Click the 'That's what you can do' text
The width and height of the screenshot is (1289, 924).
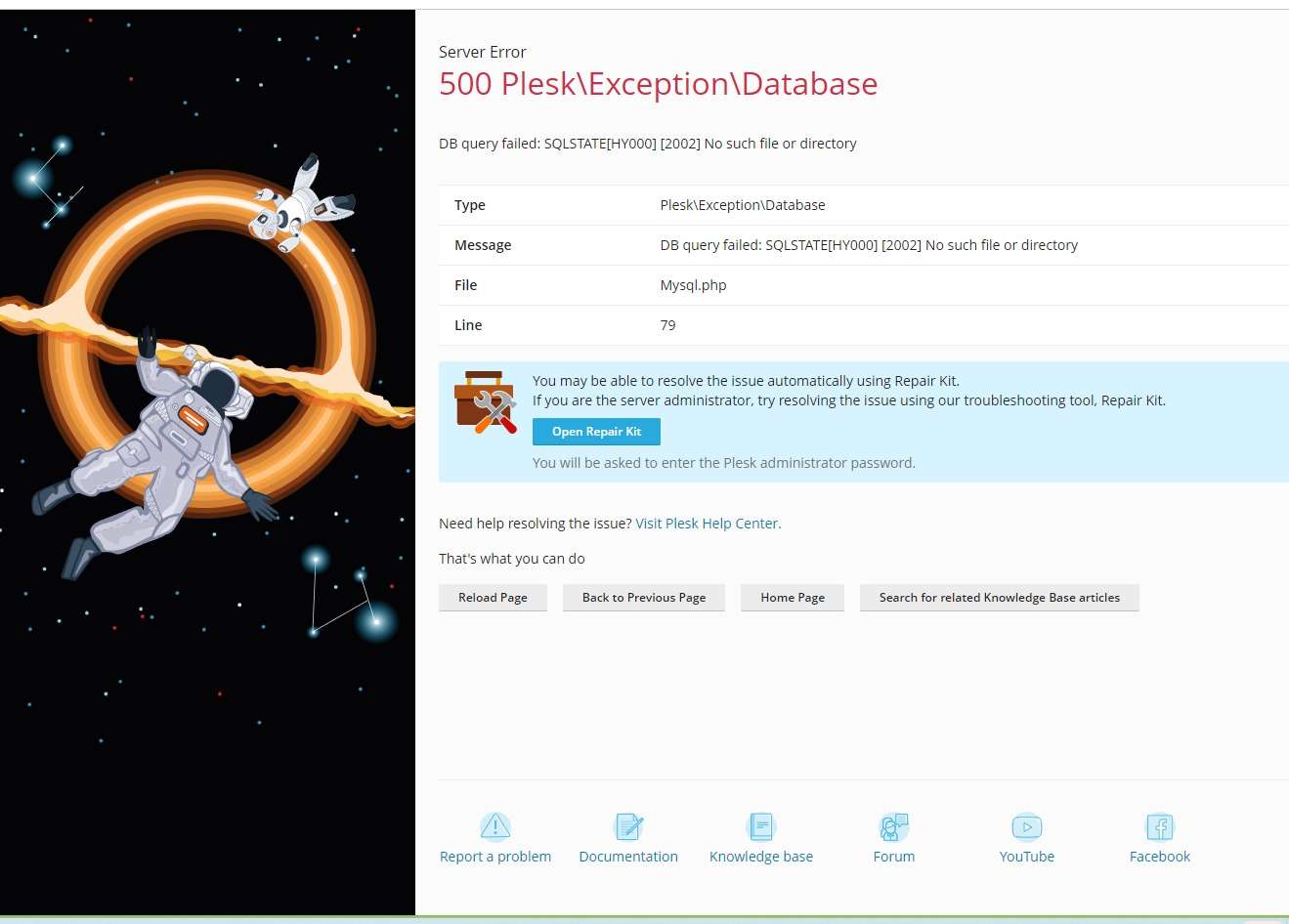click(512, 559)
